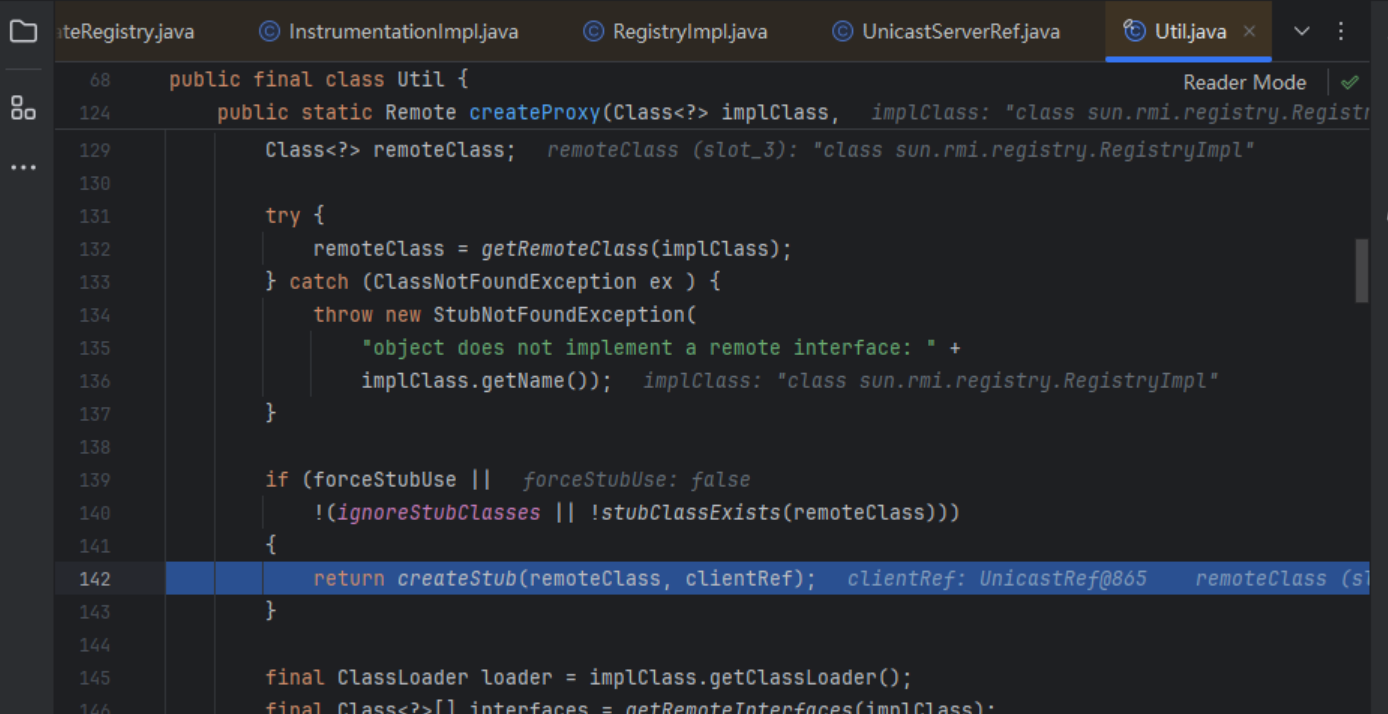Jump to sticky line 68 class Util header
Image resolution: width=1388 pixels, height=714 pixels.
(318, 80)
